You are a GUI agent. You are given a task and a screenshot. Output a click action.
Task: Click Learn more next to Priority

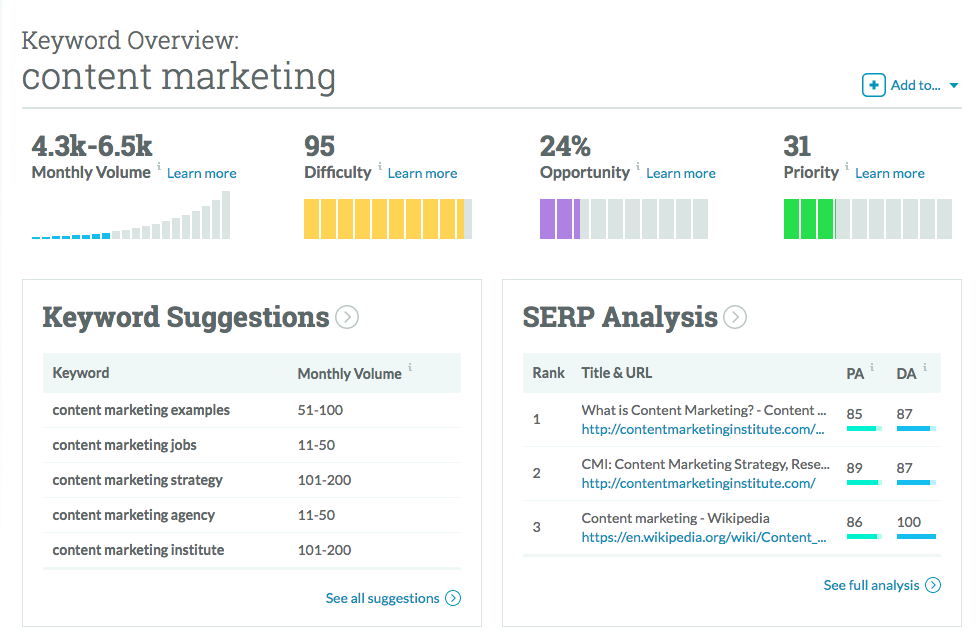click(x=890, y=174)
